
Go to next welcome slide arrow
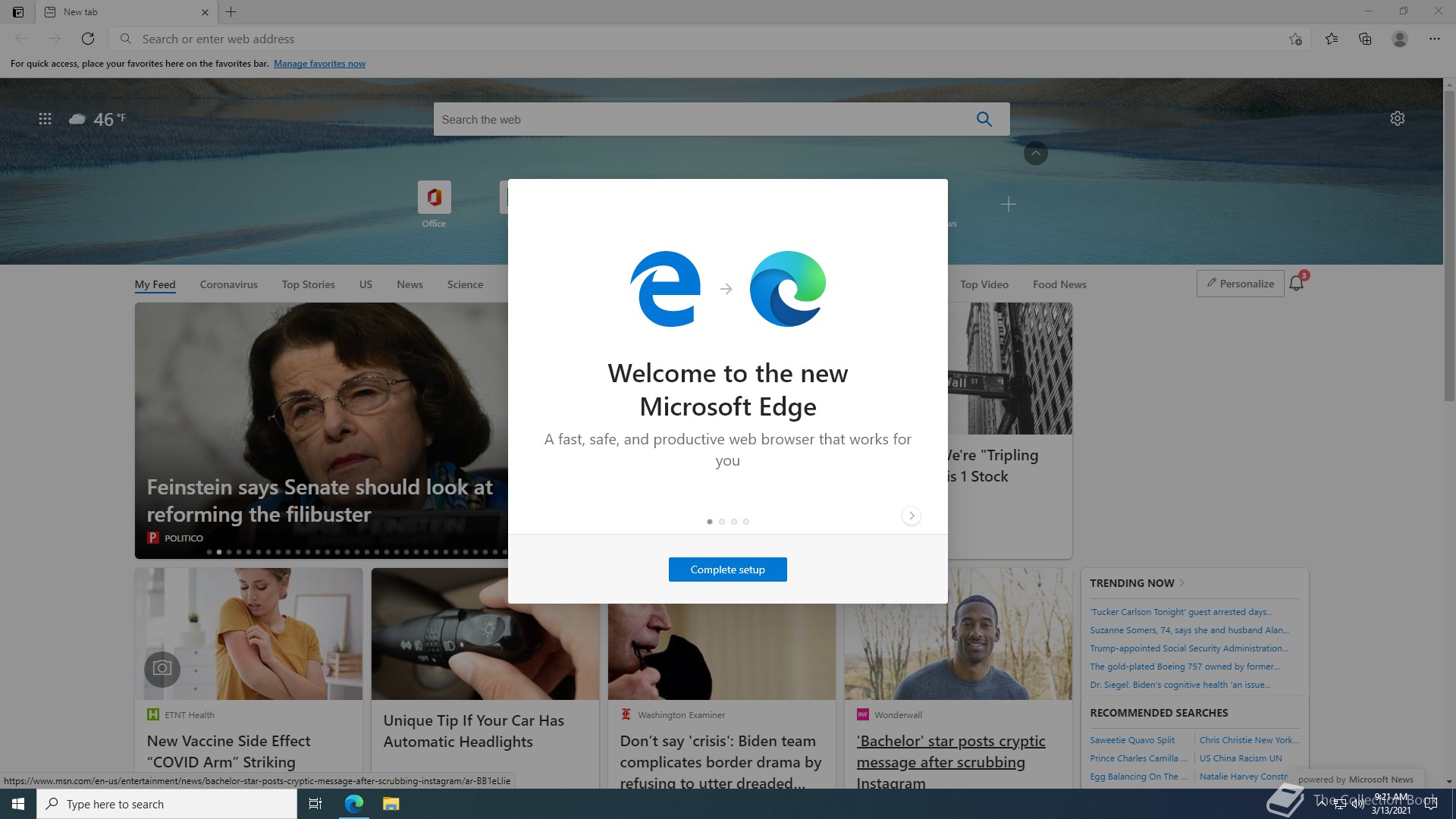pos(912,516)
